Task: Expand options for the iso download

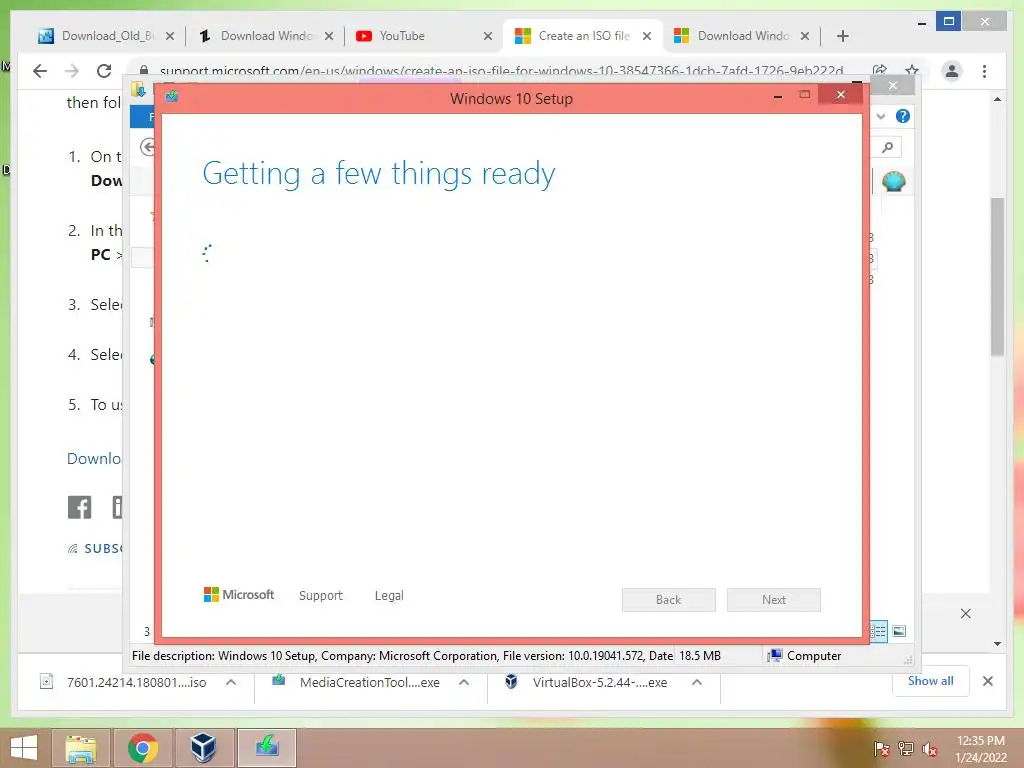Action: coord(231,682)
